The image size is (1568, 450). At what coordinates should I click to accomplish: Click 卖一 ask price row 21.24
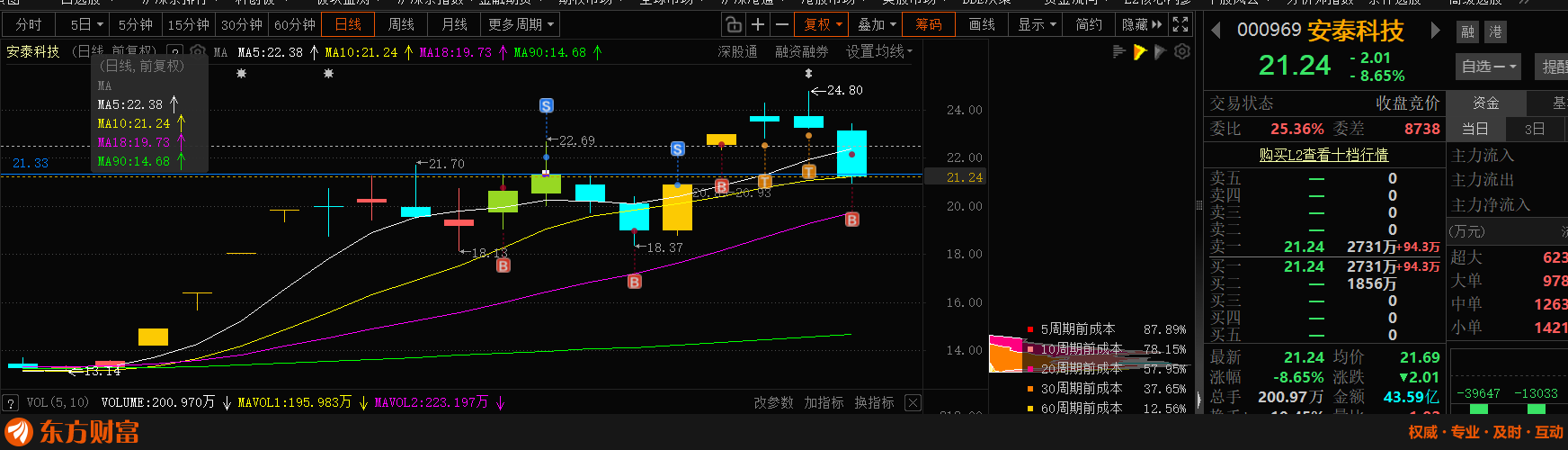1324,247
